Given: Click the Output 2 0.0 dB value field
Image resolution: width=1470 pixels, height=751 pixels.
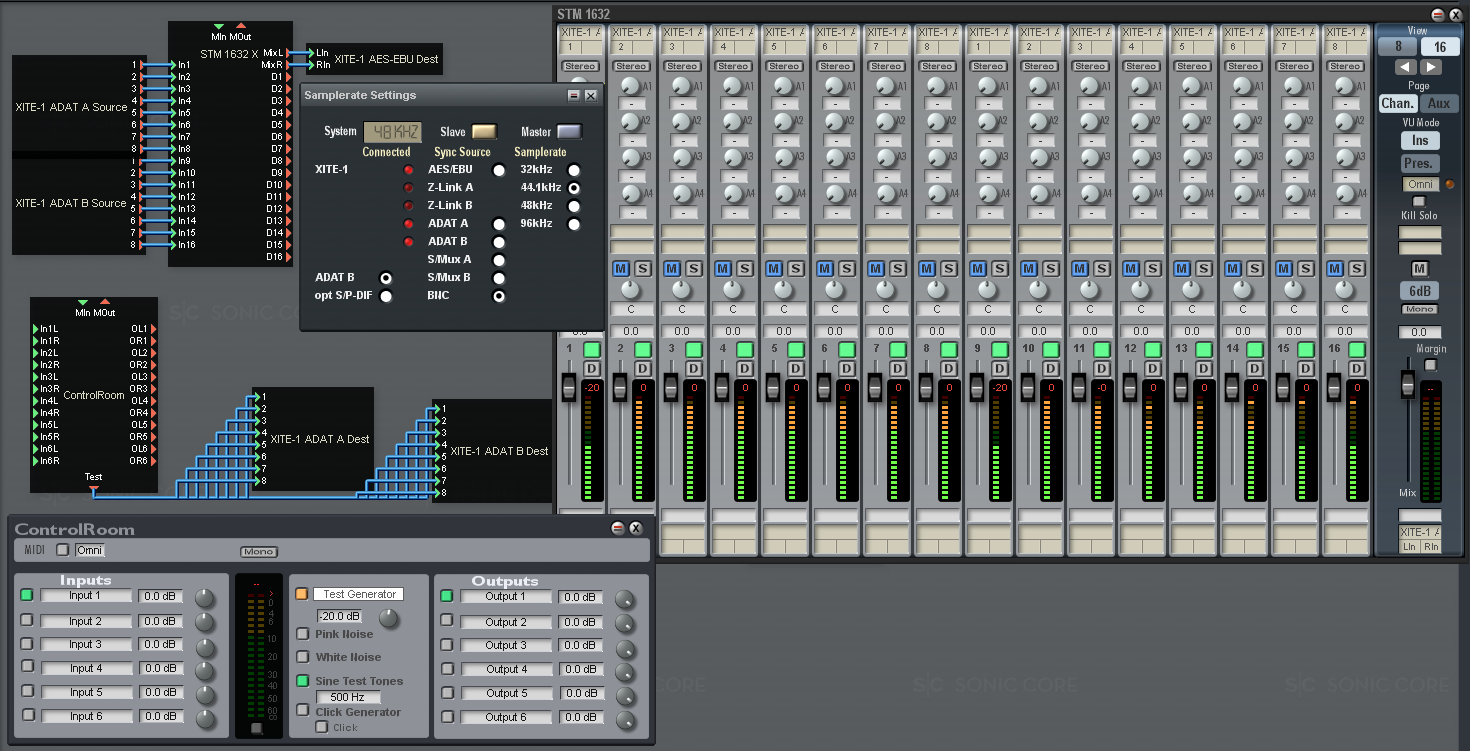Looking at the screenshot, I should (580, 621).
